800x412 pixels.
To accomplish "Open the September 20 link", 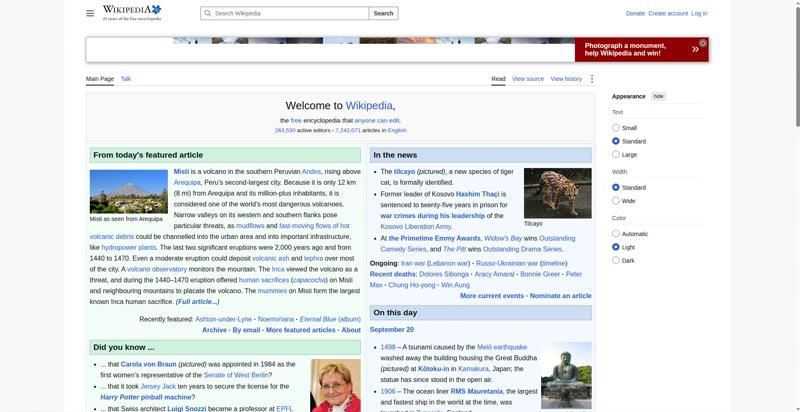I will (392, 330).
